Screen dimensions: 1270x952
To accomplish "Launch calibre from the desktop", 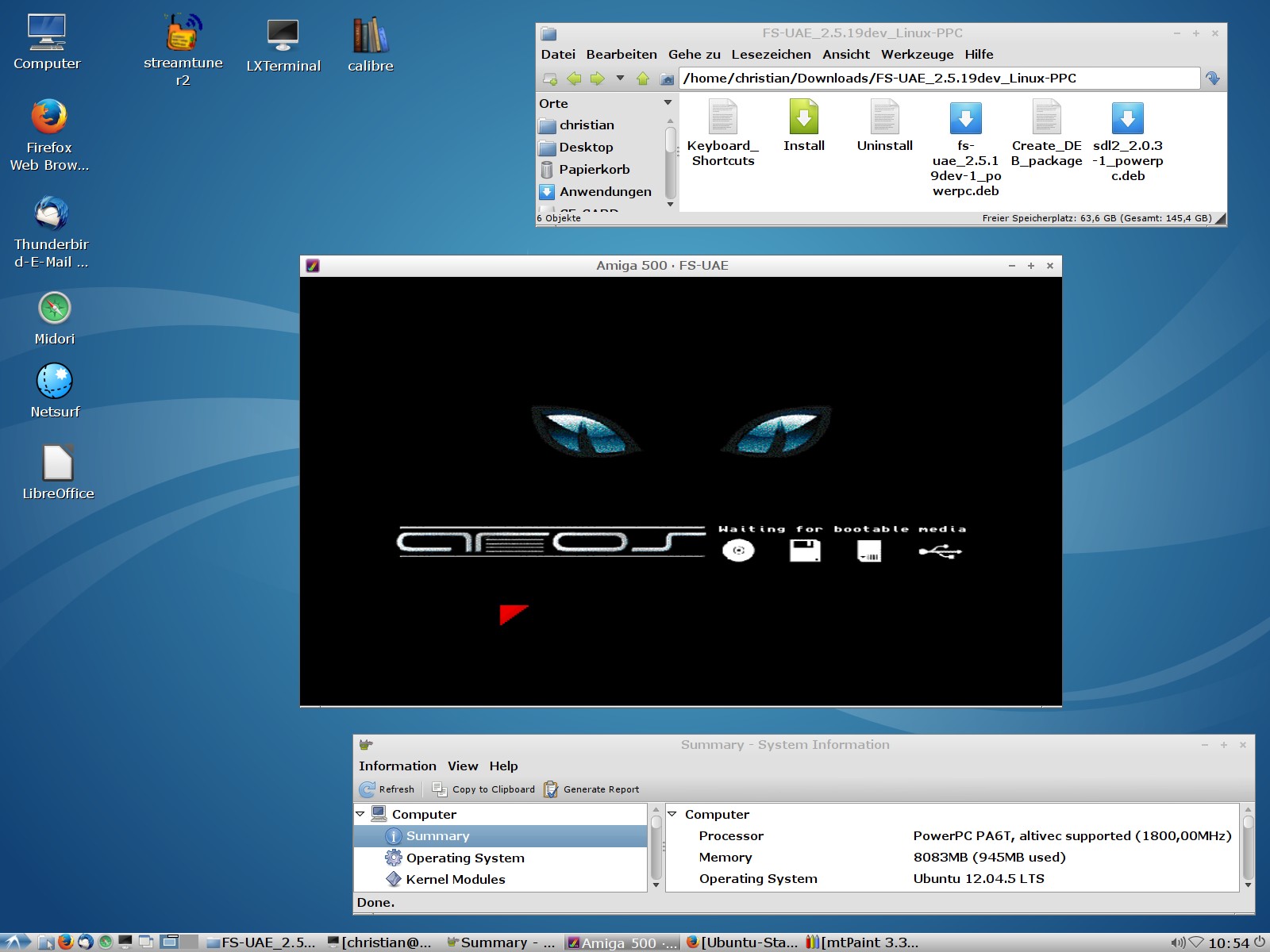I will [370, 36].
